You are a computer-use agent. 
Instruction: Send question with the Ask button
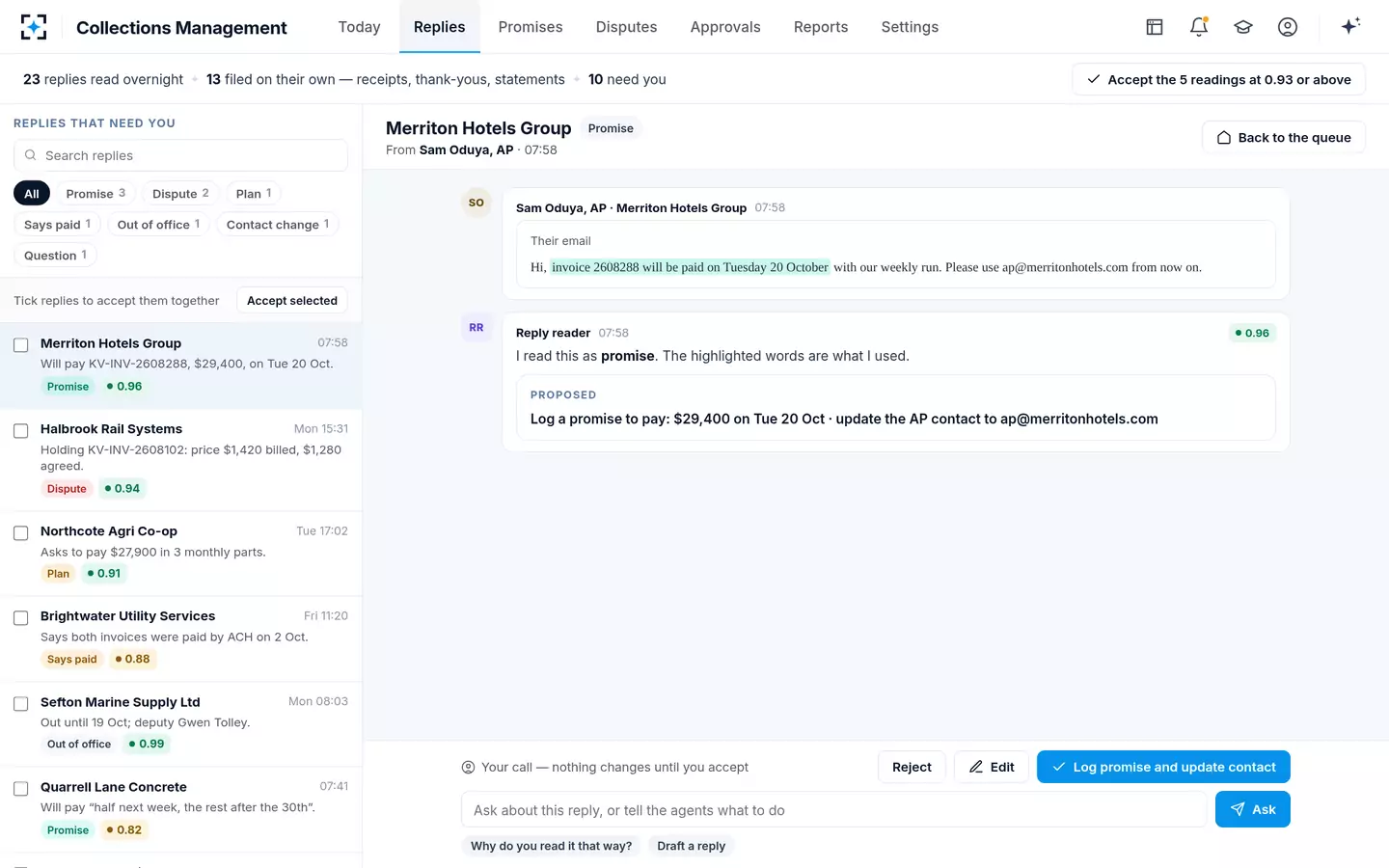coord(1253,809)
